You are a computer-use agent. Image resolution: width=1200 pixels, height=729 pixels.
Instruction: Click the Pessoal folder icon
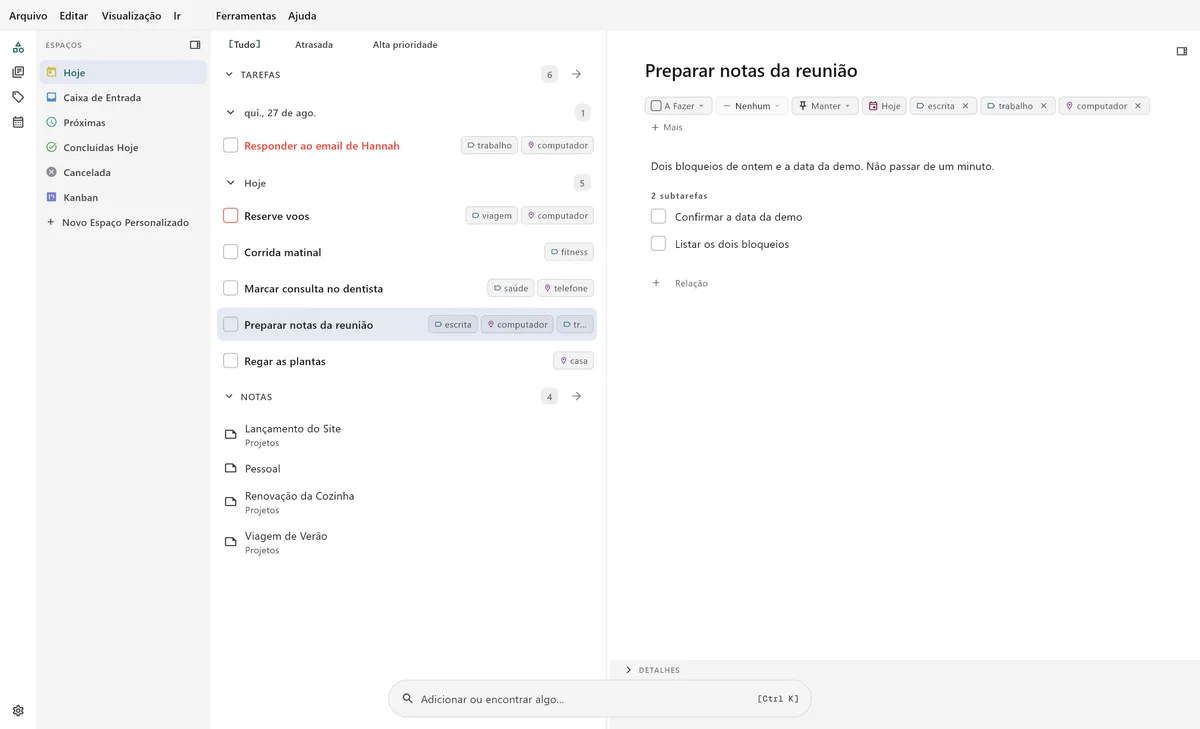pyautogui.click(x=231, y=469)
